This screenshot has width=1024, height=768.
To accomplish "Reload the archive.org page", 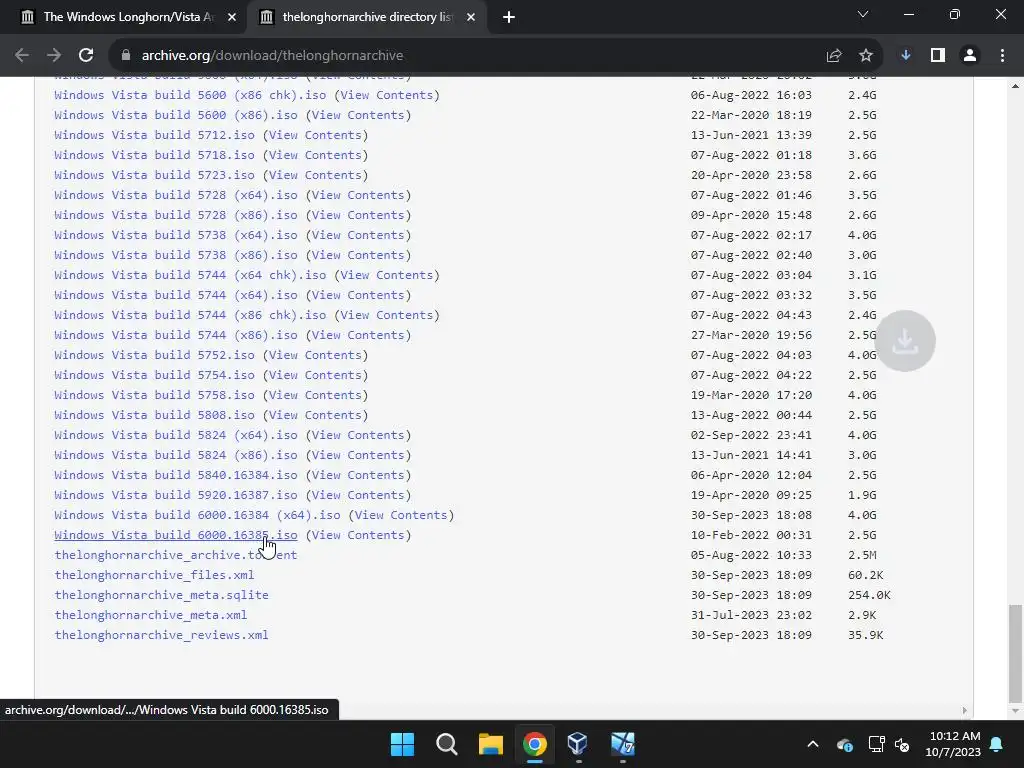I will 86,56.
